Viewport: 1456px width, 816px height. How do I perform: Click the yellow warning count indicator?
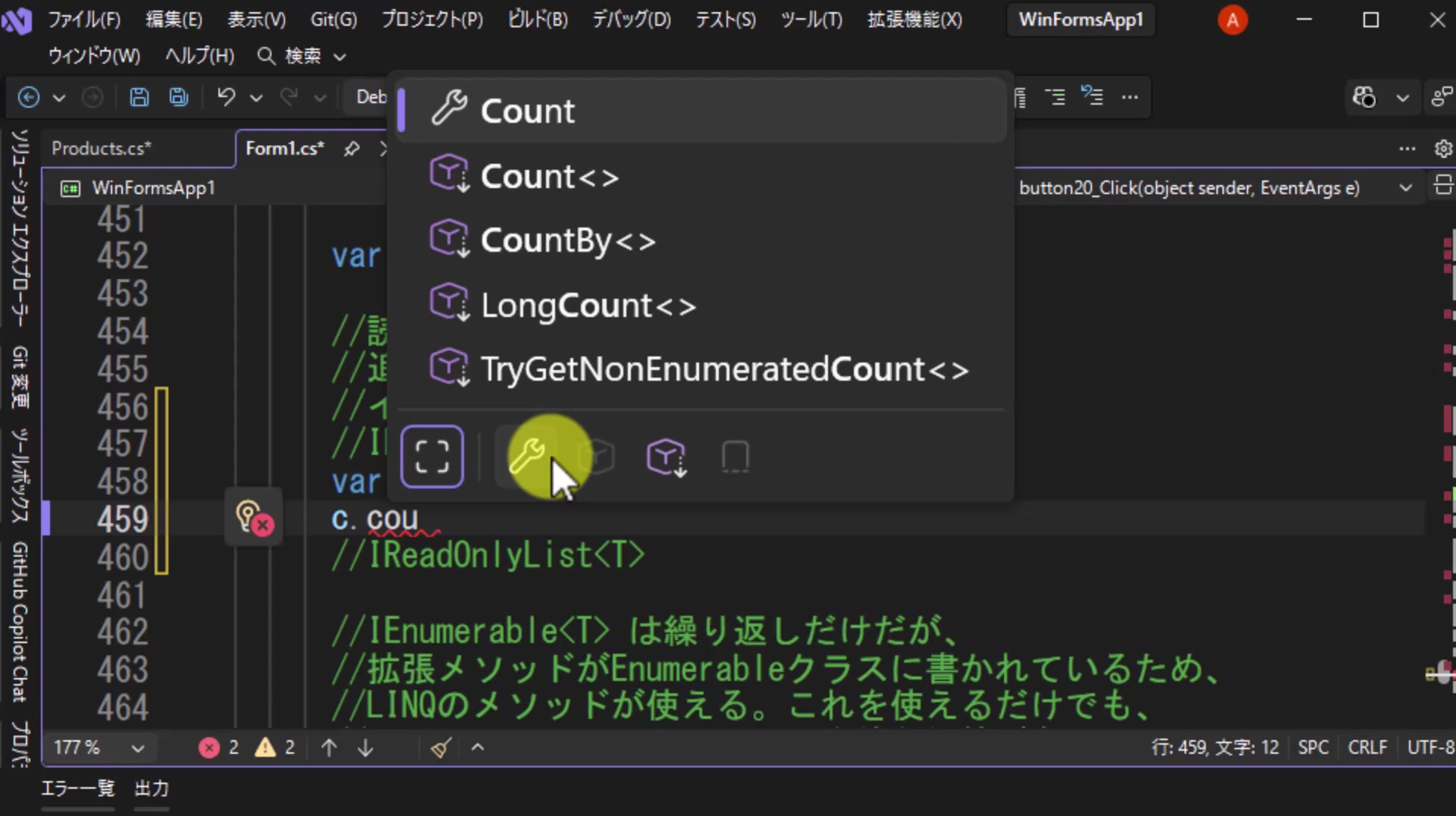point(275,748)
